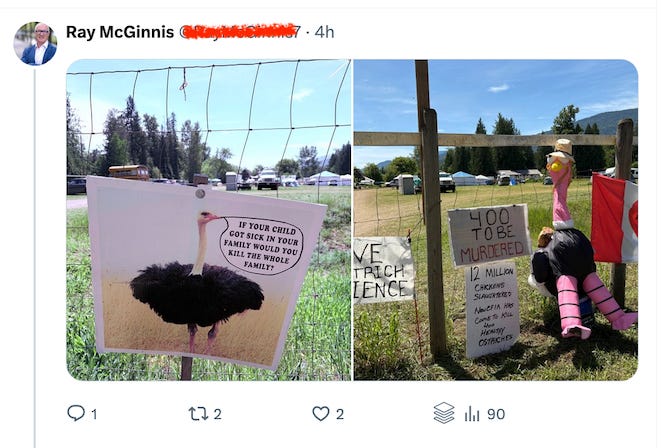Click the 400 TO BE MURDERED sign

tap(489, 235)
